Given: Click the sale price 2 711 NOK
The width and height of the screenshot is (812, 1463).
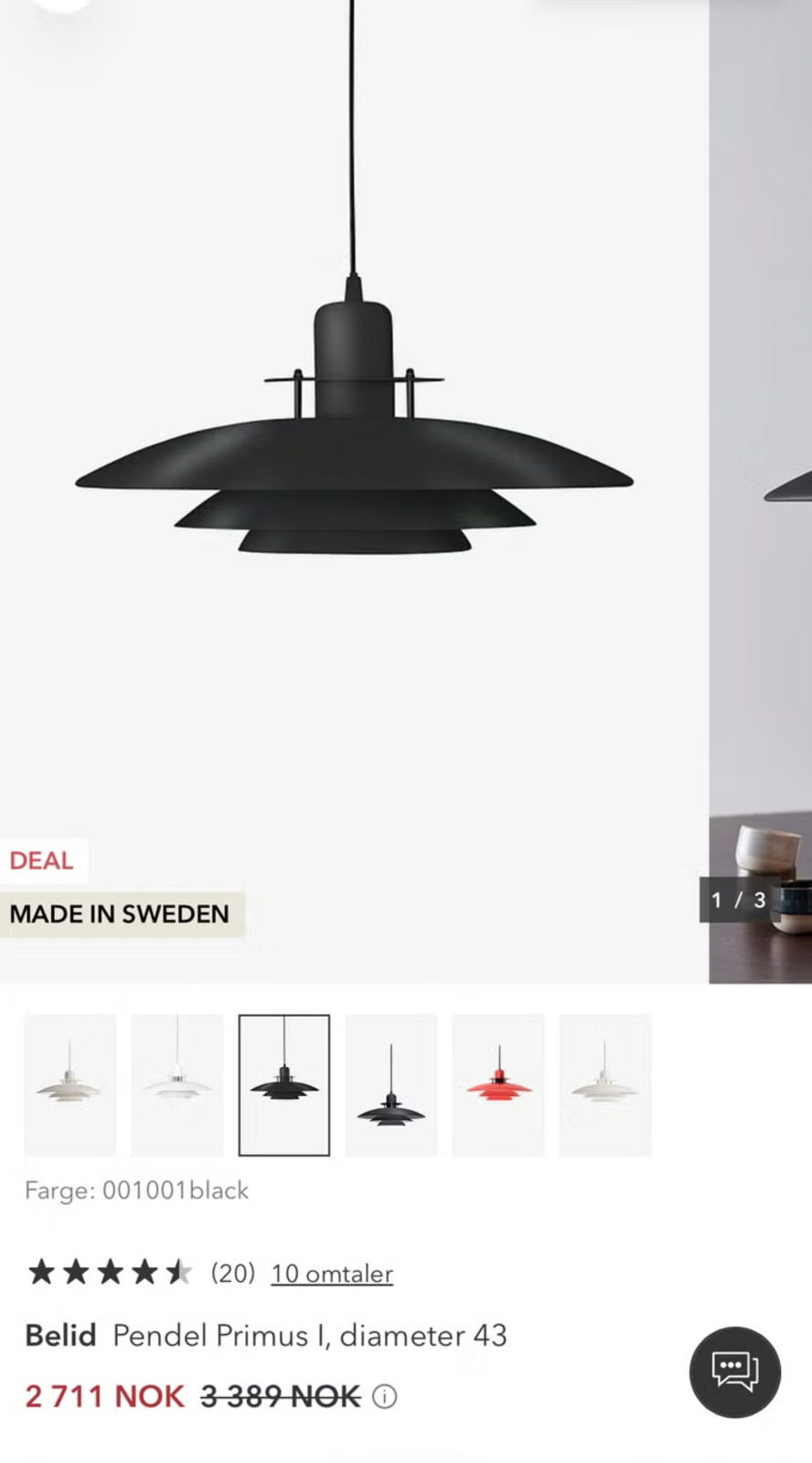Looking at the screenshot, I should click(105, 1396).
